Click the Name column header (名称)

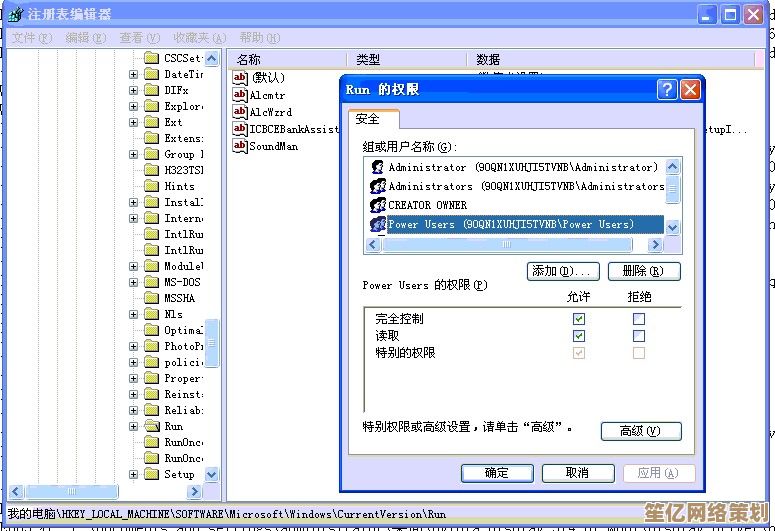pyautogui.click(x=287, y=59)
